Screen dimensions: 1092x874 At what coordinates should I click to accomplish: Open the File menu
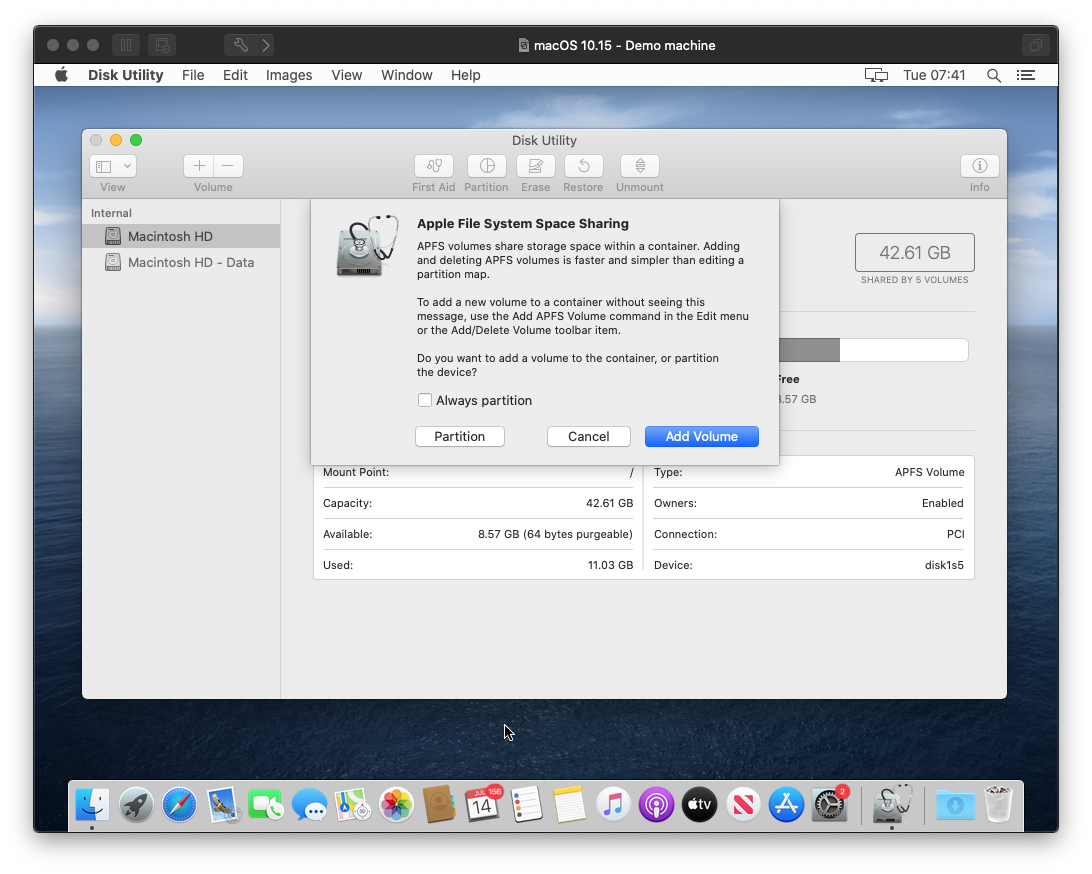point(193,75)
